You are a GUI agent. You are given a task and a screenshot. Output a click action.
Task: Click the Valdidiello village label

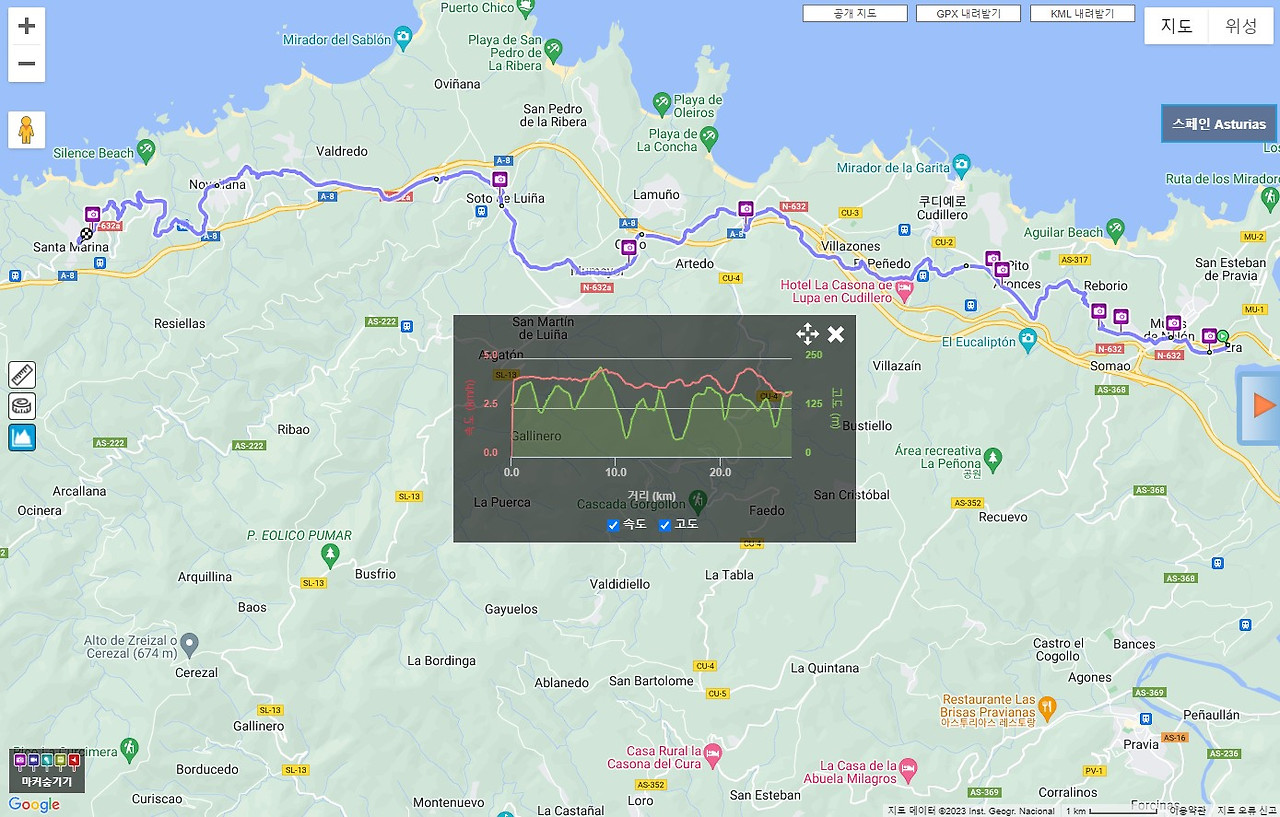click(x=620, y=584)
